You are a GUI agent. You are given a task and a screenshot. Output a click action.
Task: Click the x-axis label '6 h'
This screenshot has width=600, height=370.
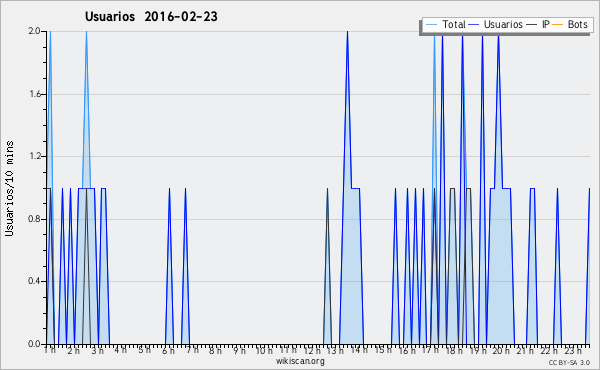click(168, 350)
